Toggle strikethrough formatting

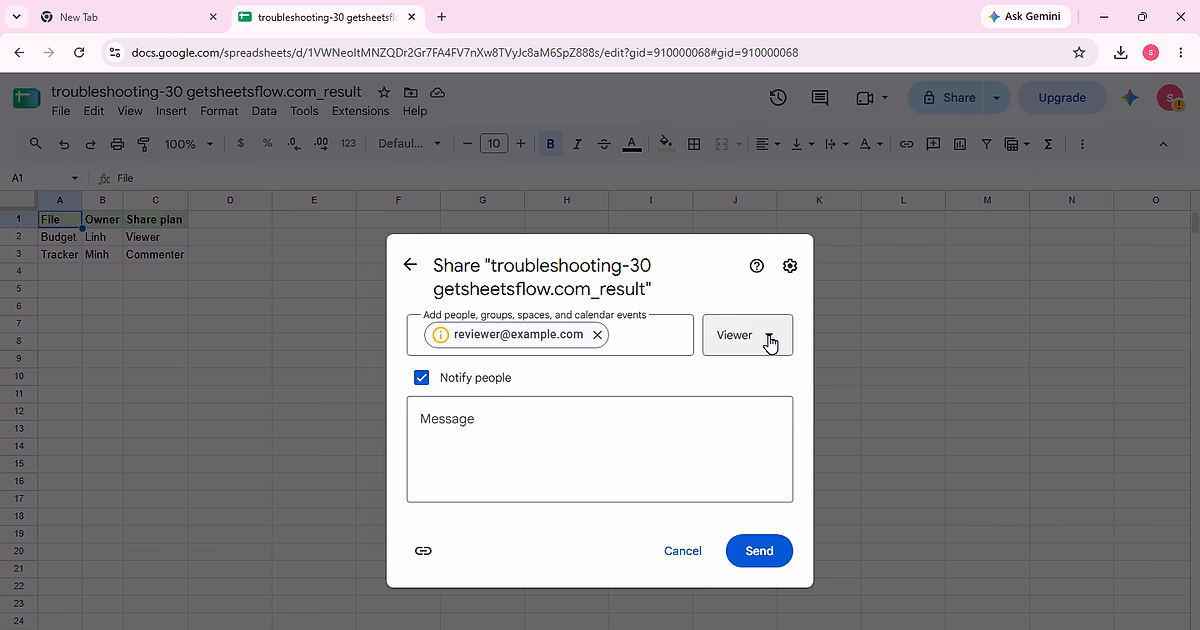[x=604, y=144]
